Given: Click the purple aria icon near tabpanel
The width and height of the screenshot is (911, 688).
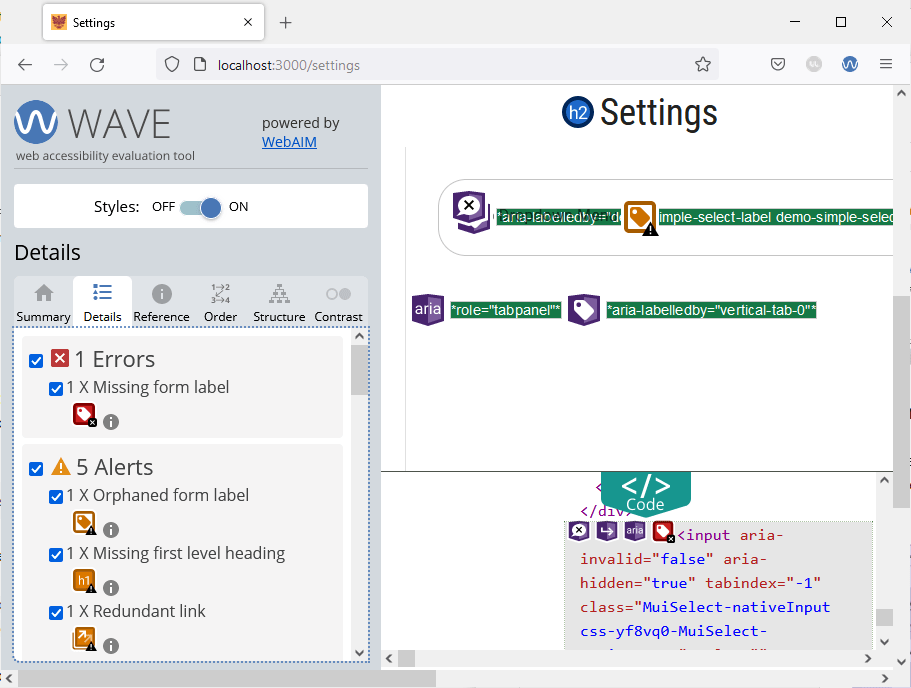Looking at the screenshot, I should tap(428, 310).
